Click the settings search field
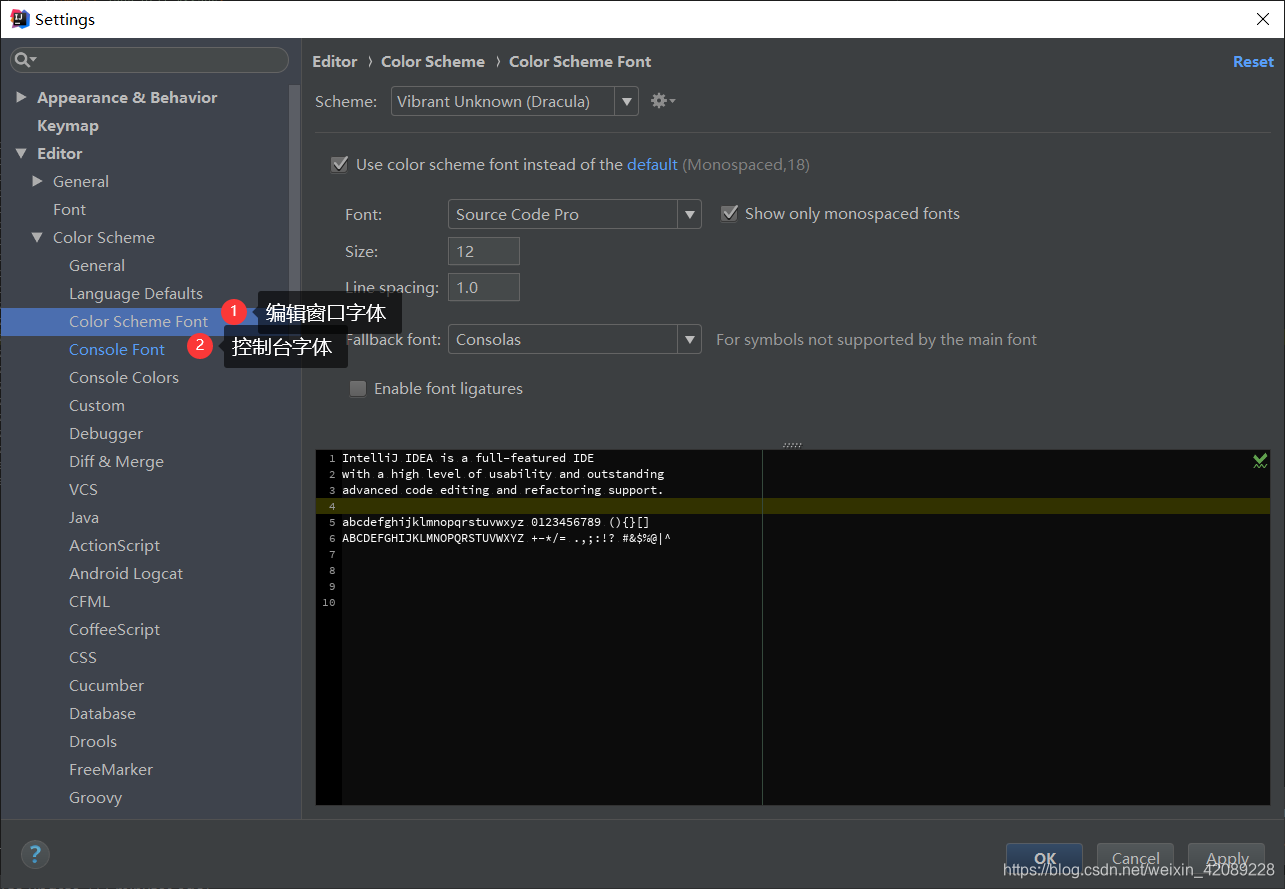 [149, 60]
